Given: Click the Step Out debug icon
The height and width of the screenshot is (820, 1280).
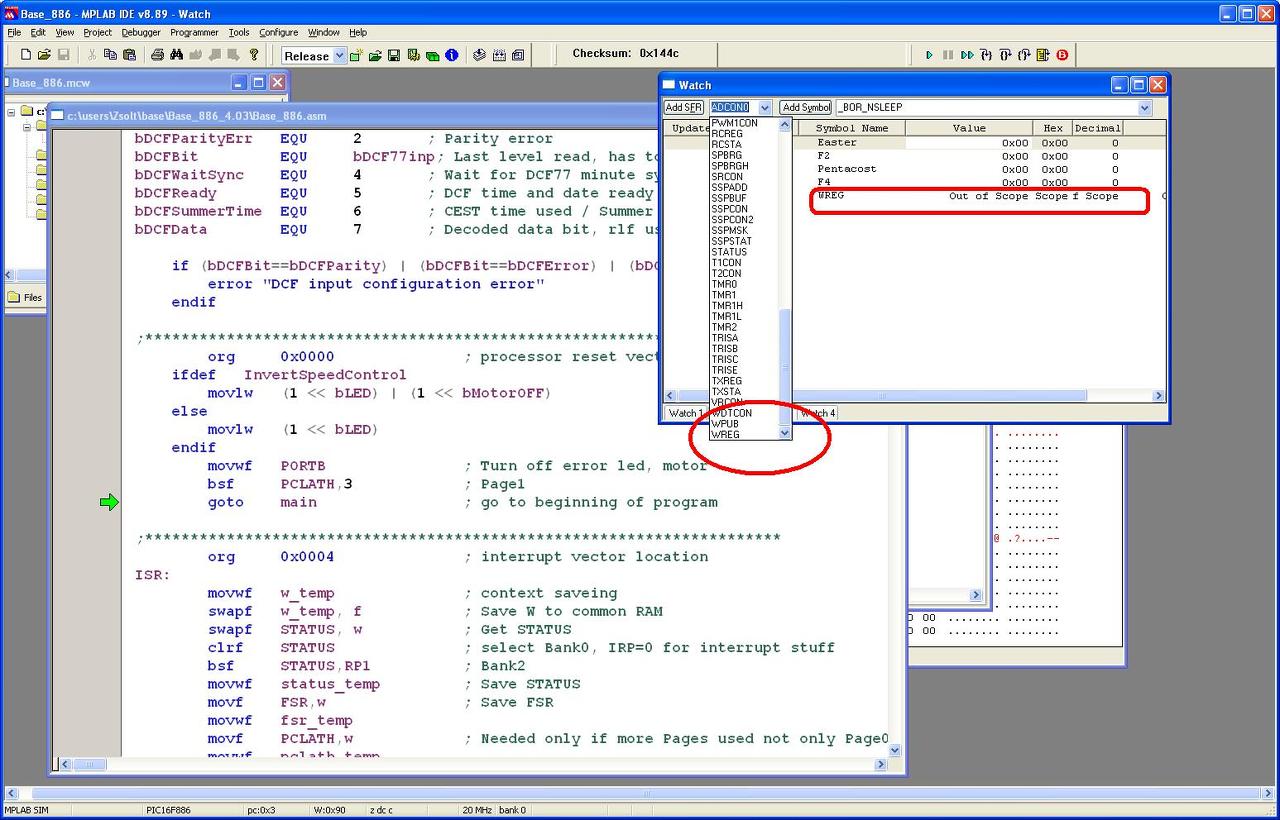Looking at the screenshot, I should (1024, 55).
